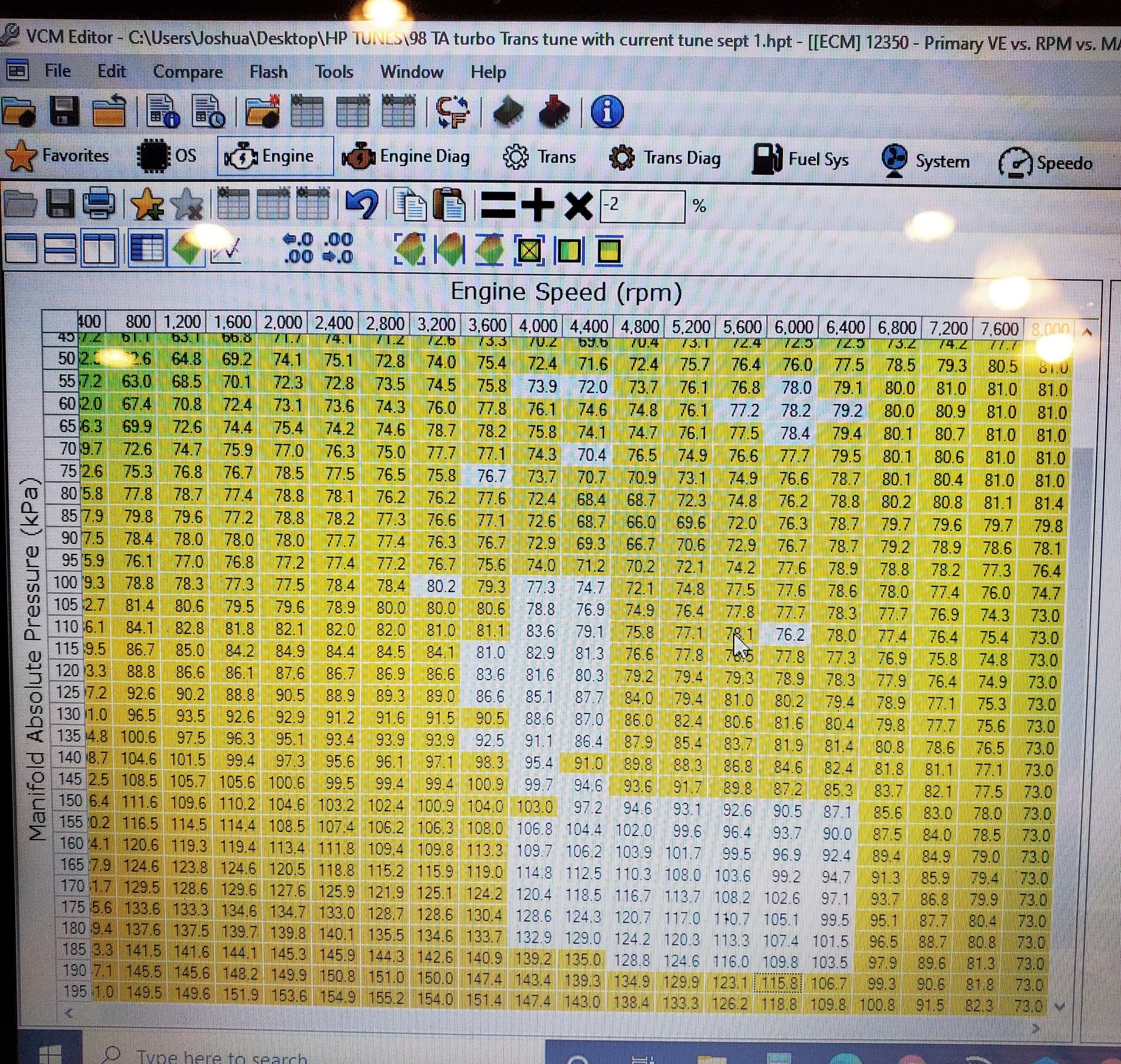The width and height of the screenshot is (1121, 1064).
Task: Click the Fuel Sys icon
Action: (766, 159)
